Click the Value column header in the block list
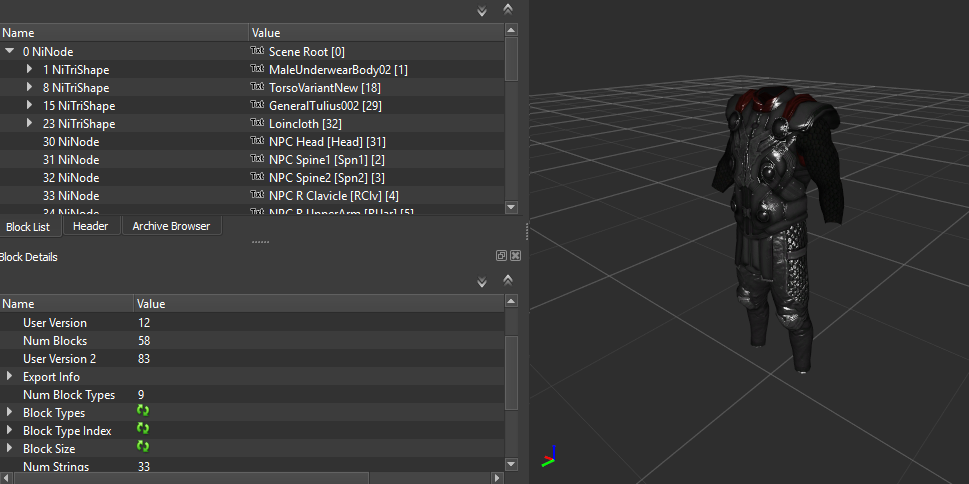 pos(377,33)
